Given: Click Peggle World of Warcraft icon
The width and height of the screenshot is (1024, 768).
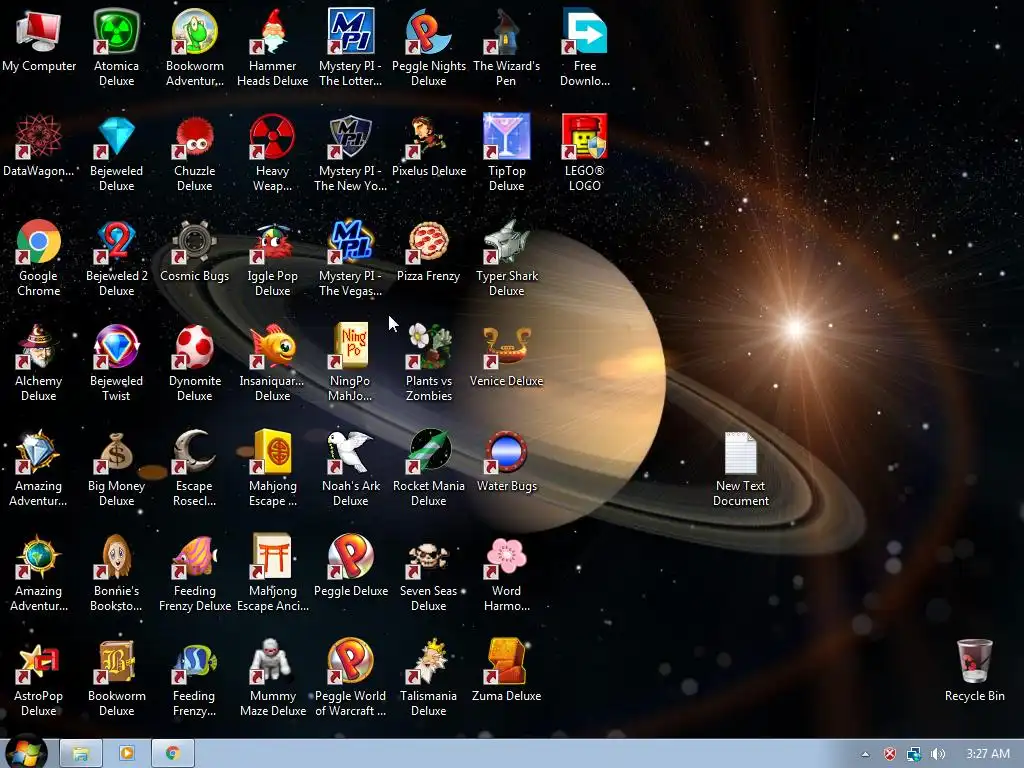Looking at the screenshot, I should [351, 663].
